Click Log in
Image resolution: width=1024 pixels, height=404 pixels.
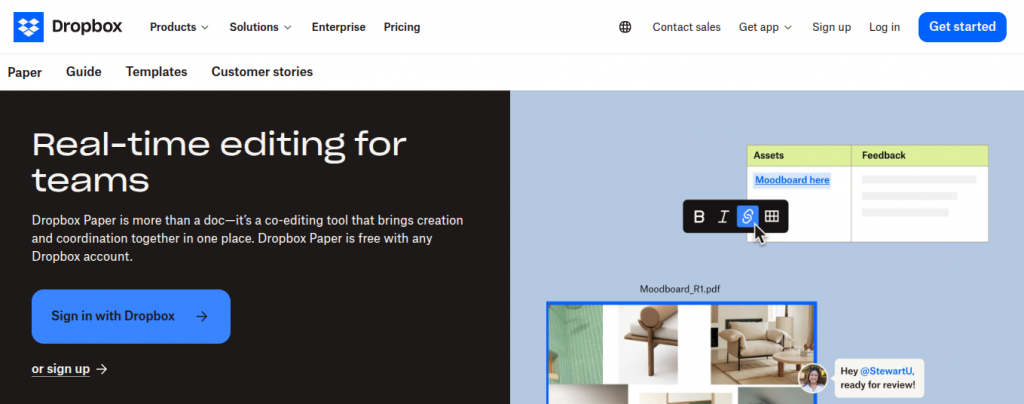pos(884,27)
